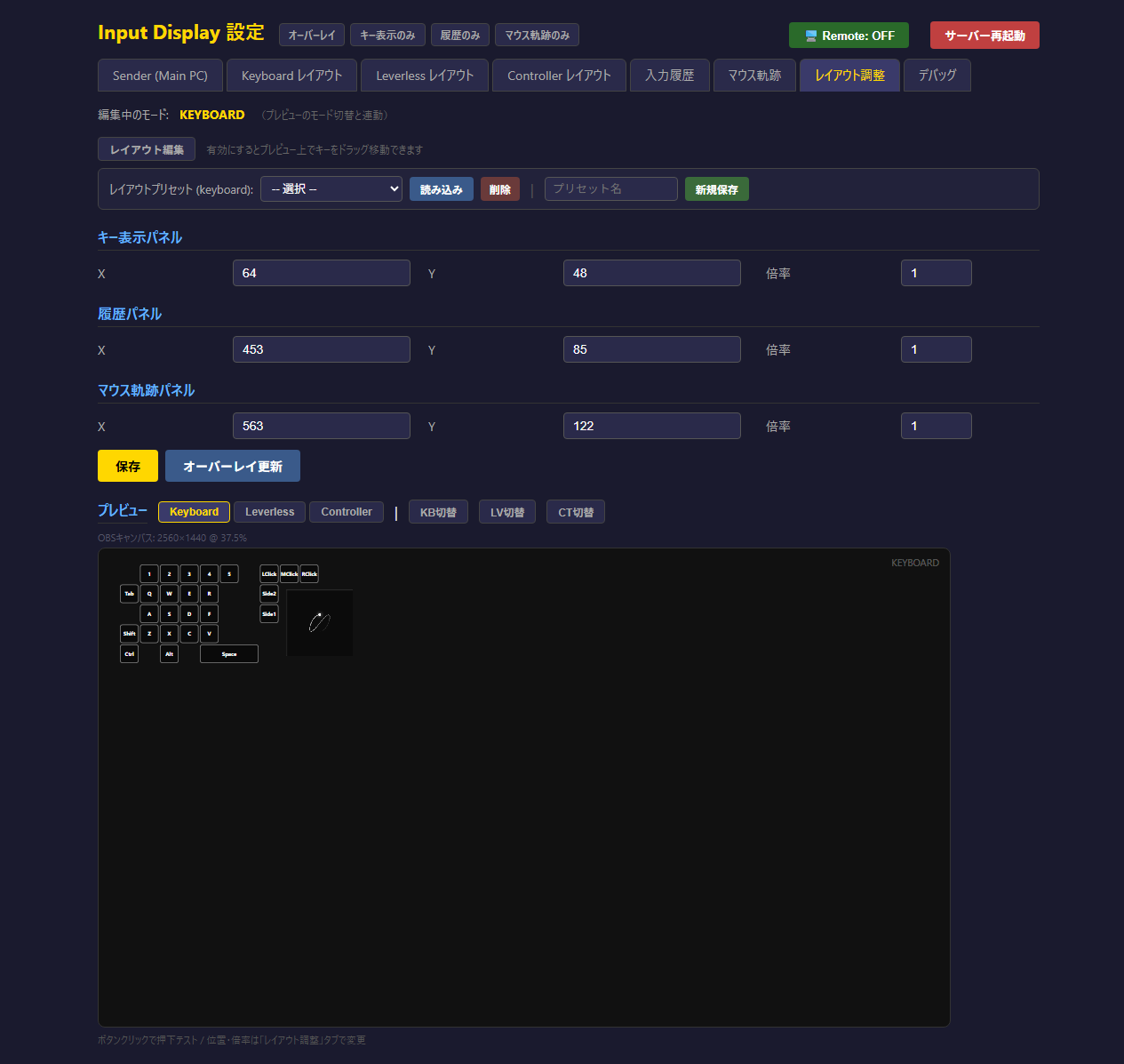Switch to the Keyboard レイアウト tab

(291, 76)
